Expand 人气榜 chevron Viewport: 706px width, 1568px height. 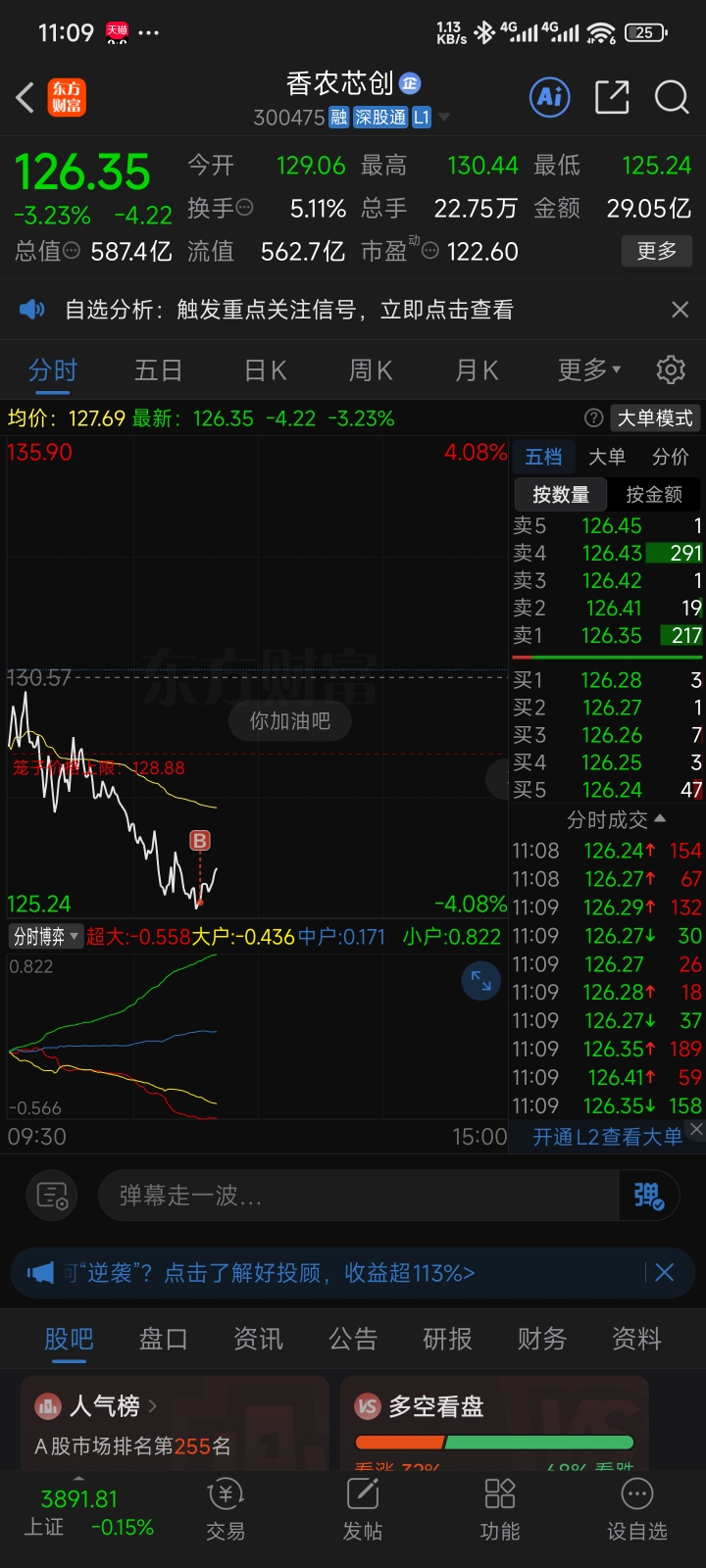pyautogui.click(x=152, y=1407)
